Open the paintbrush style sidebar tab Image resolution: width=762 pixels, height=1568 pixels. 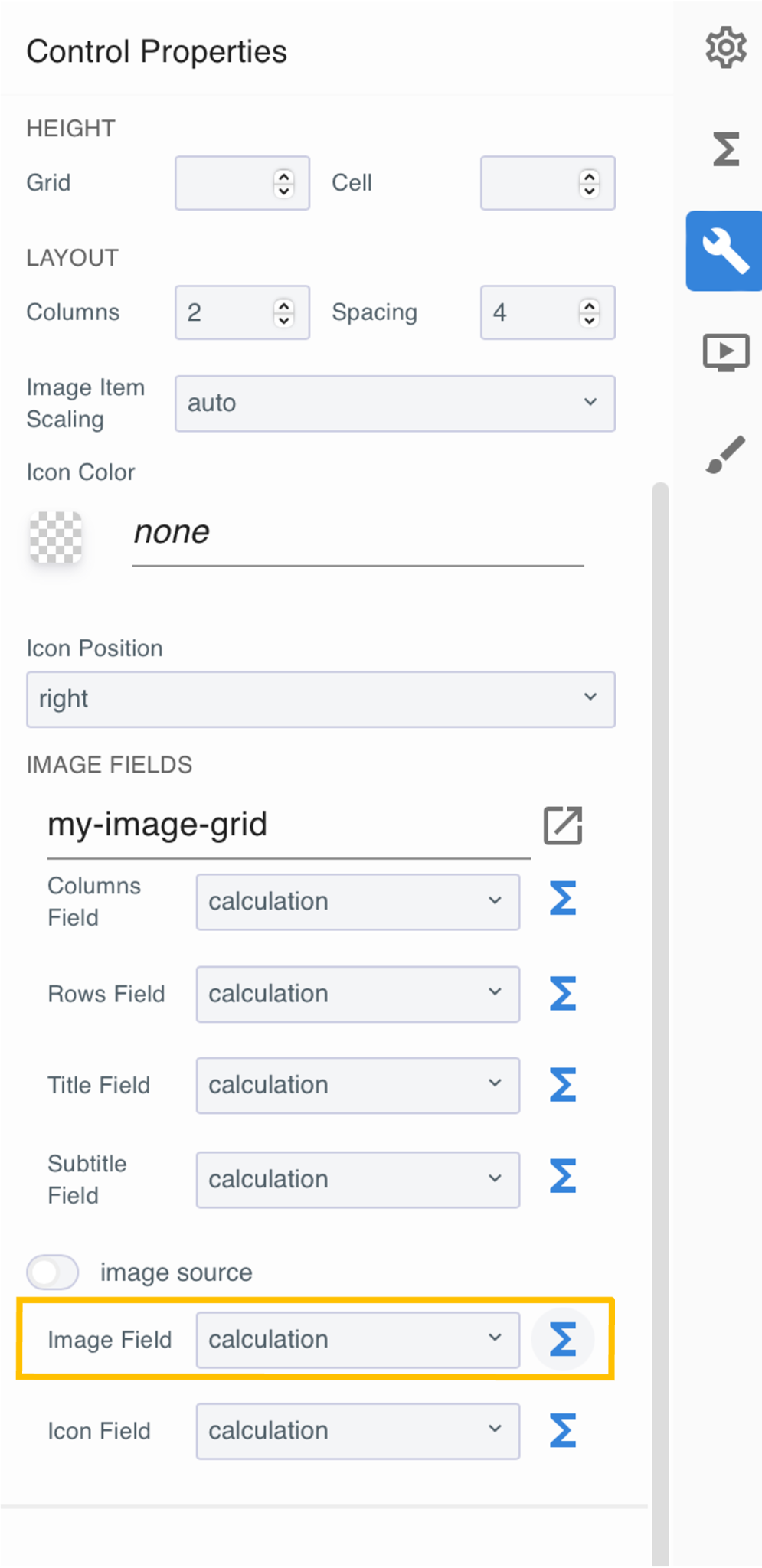[724, 455]
